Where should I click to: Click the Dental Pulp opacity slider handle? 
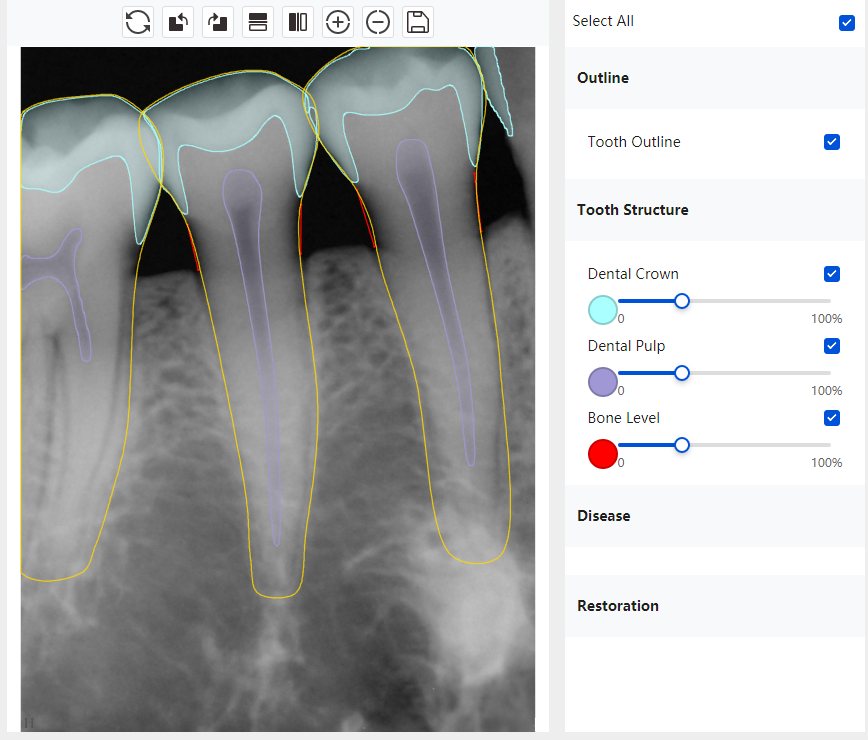682,373
